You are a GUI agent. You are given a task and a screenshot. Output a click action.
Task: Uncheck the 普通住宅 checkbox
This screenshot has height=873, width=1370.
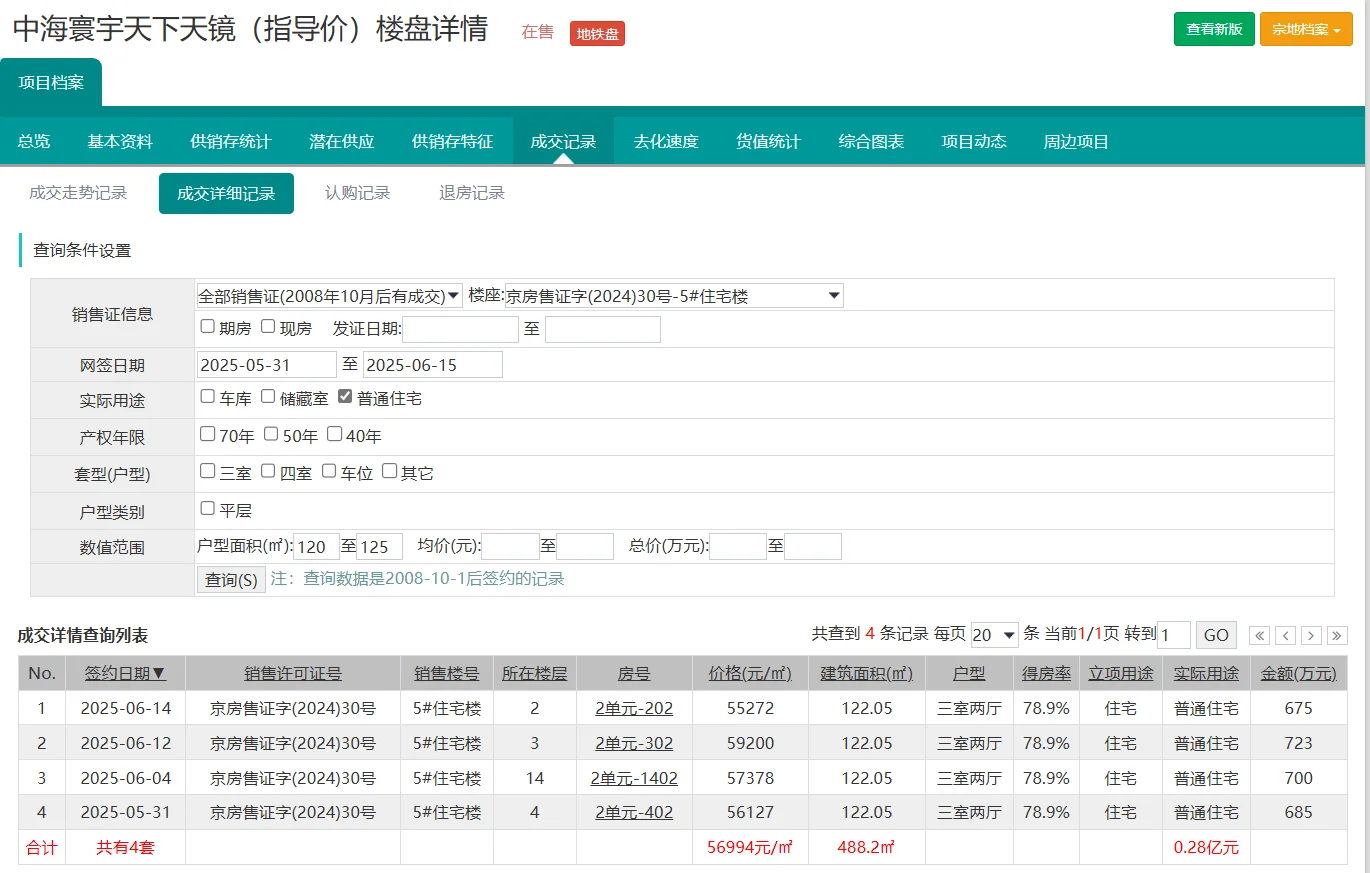345,396
